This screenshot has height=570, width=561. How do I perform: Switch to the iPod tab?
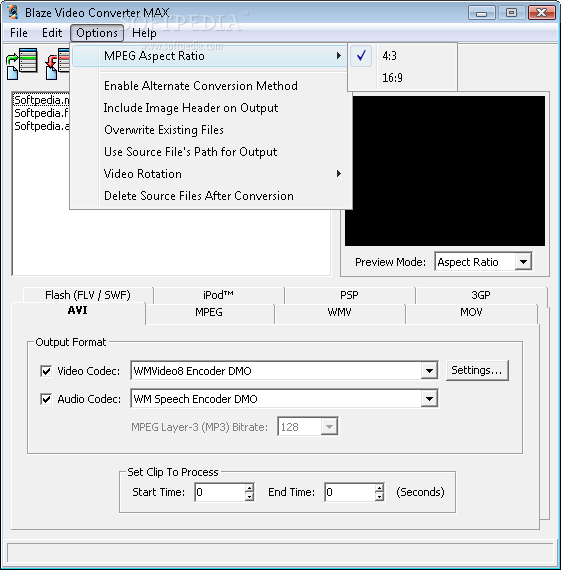219,295
